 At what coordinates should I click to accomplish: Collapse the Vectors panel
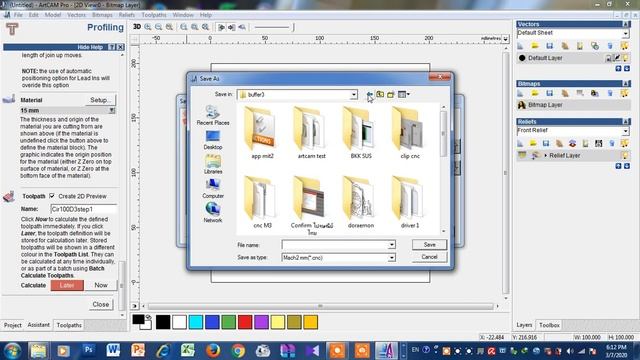pyautogui.click(x=626, y=24)
